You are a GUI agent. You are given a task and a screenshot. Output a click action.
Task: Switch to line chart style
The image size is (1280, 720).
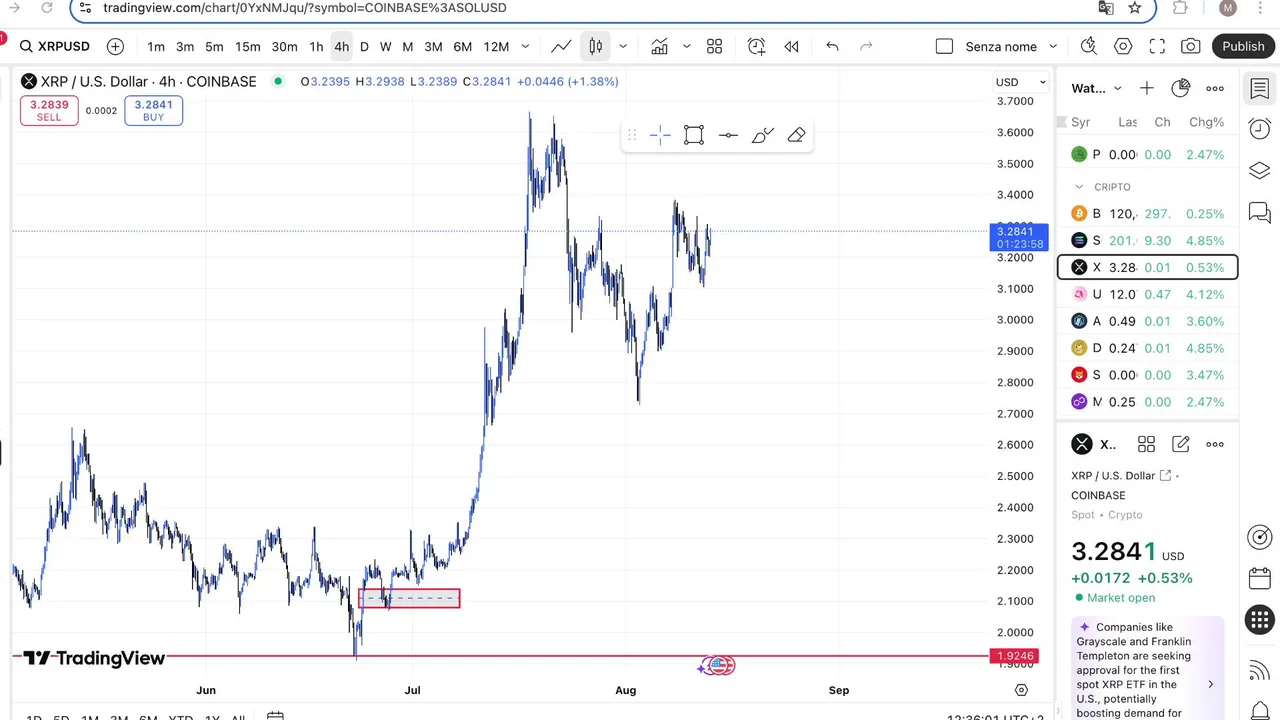[561, 46]
